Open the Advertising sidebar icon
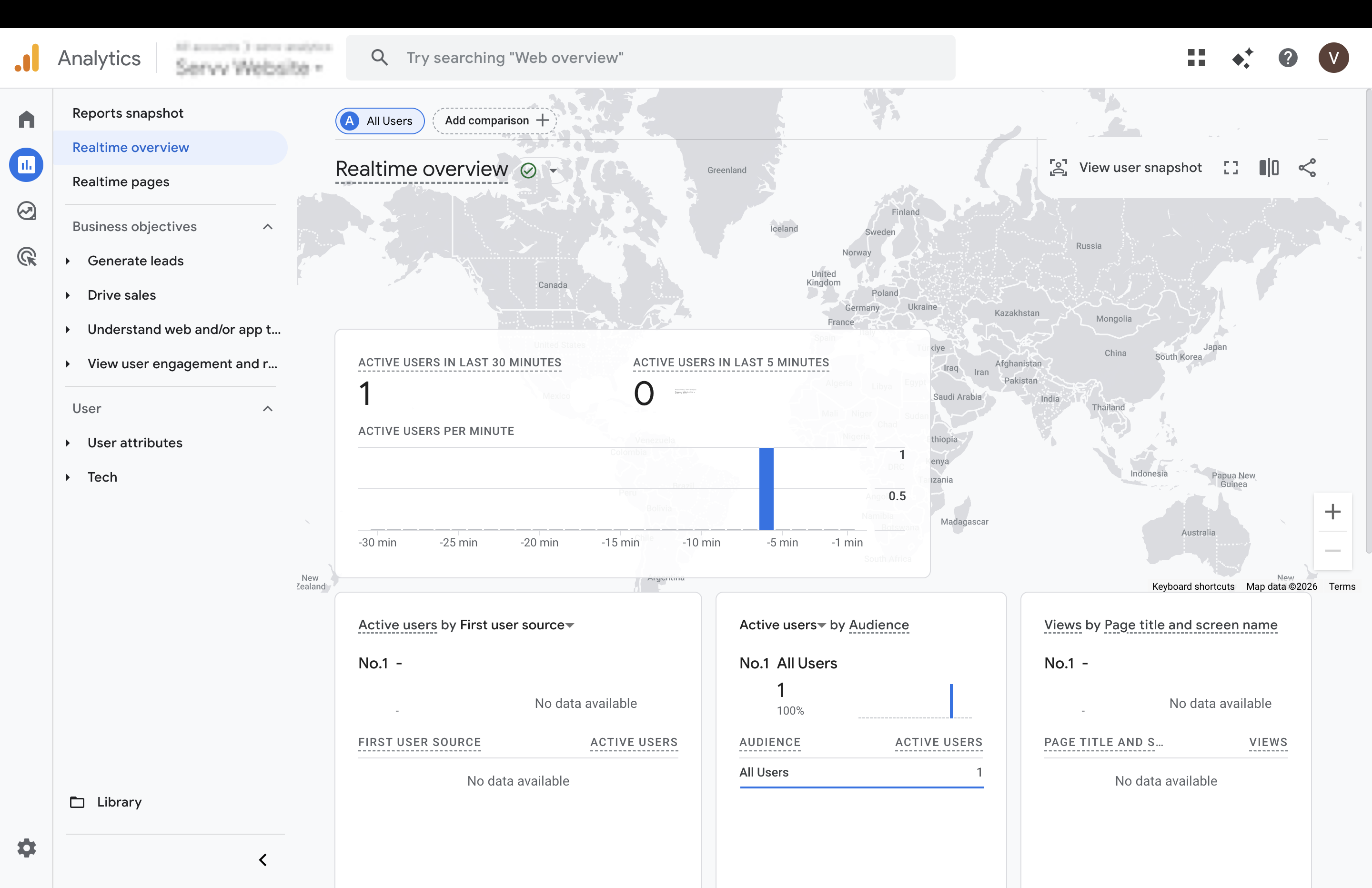This screenshot has width=1372, height=888. 27,257
